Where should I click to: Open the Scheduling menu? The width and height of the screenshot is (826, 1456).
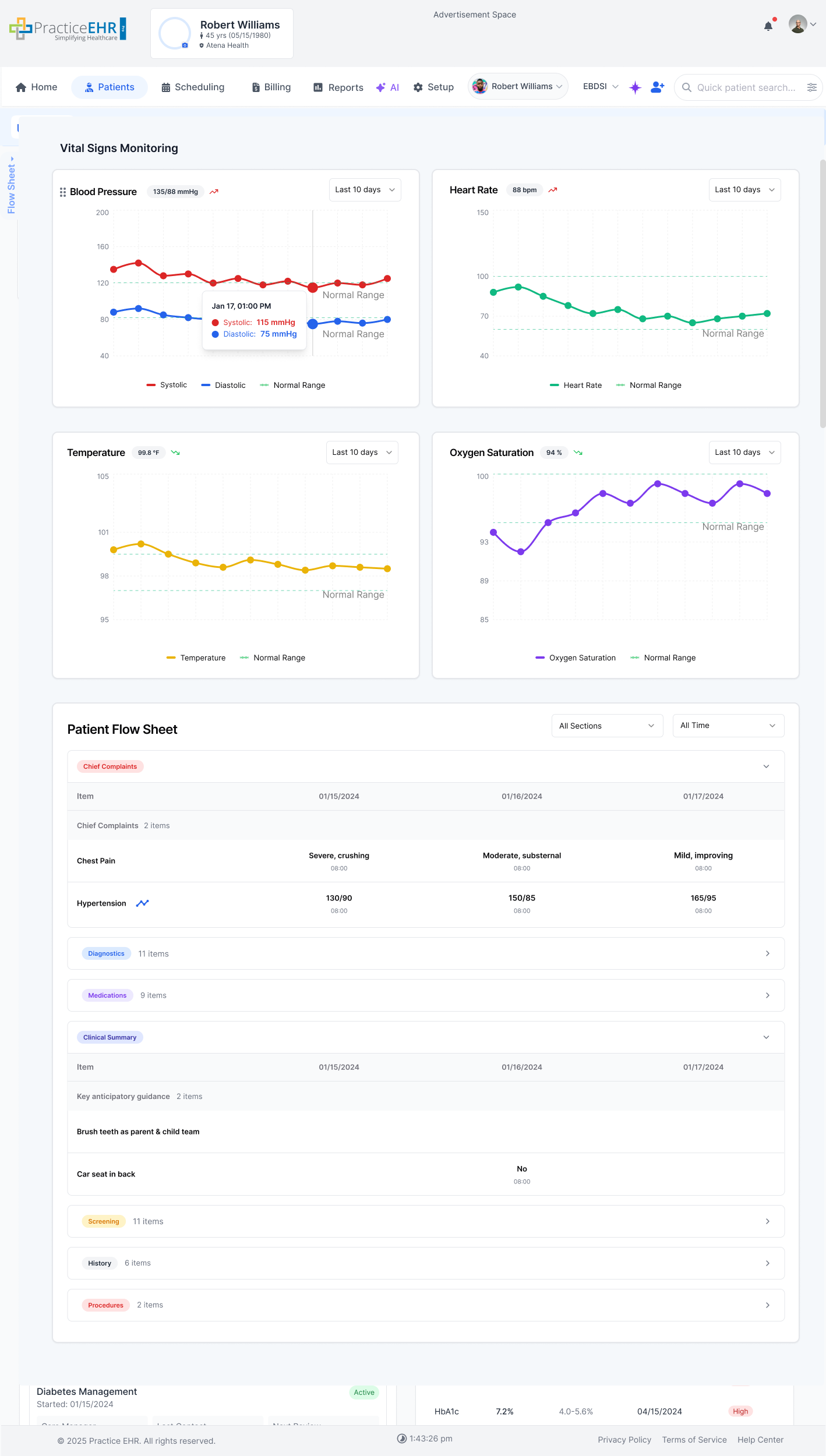tap(193, 87)
